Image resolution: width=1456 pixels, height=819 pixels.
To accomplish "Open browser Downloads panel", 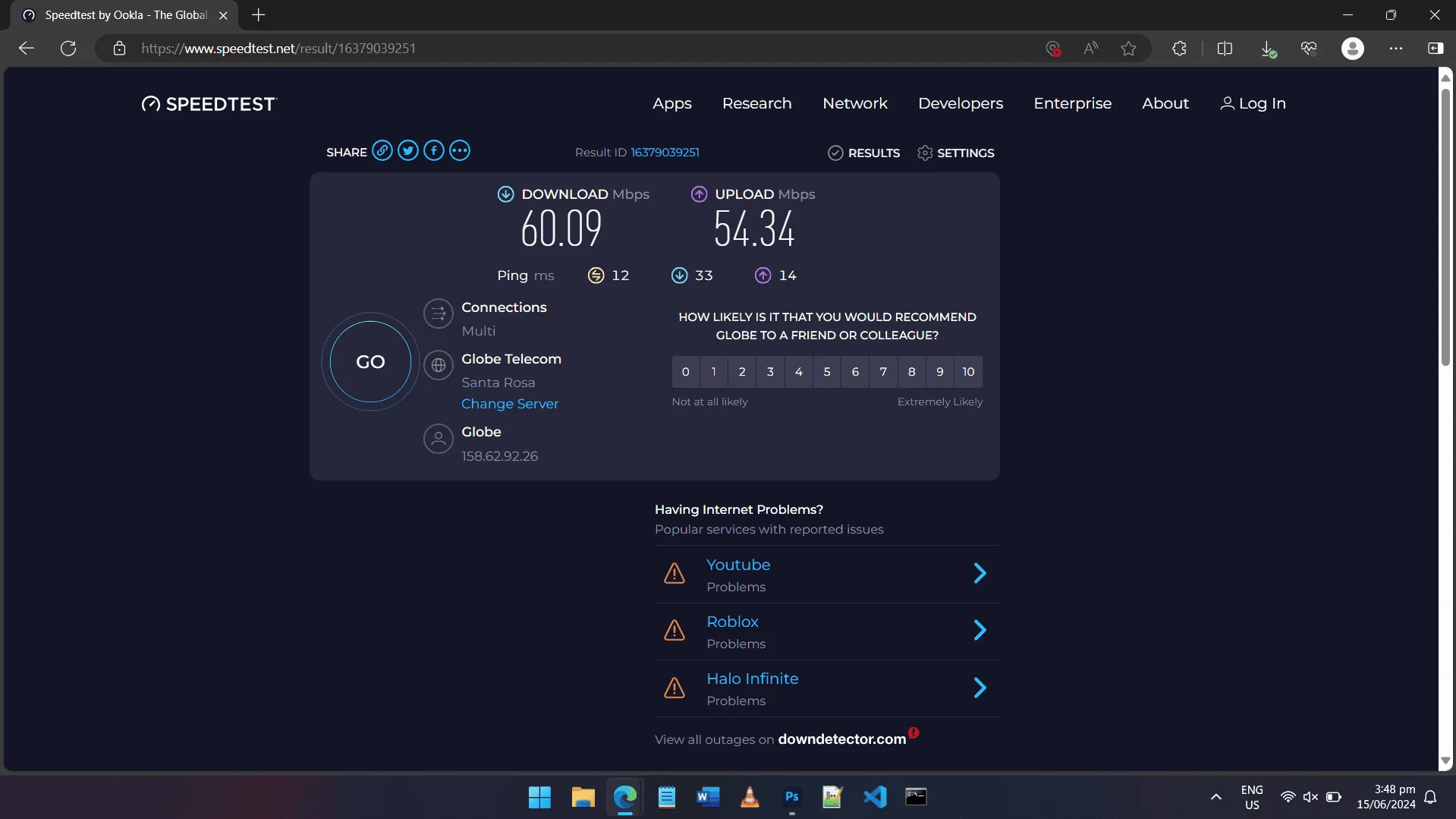I will [1268, 49].
